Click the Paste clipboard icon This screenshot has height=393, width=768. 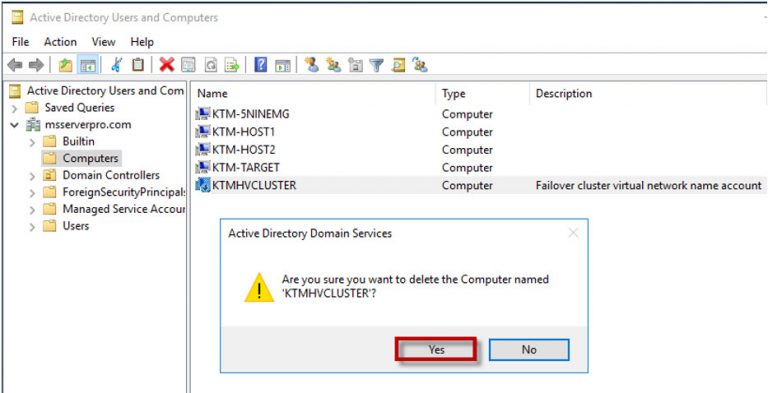138,65
